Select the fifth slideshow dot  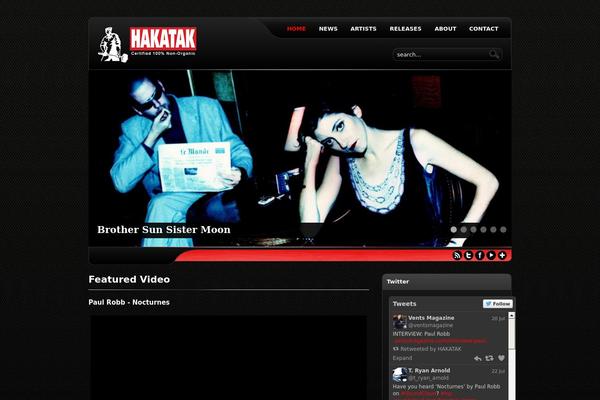[x=493, y=230]
